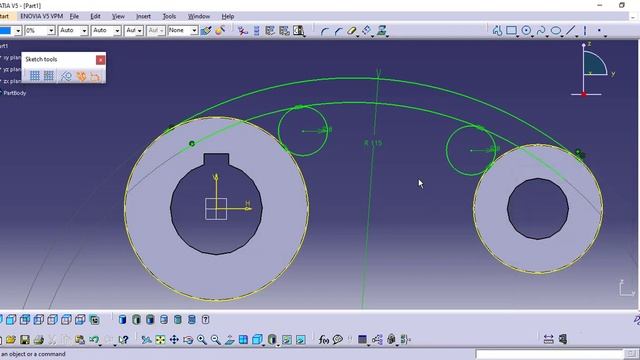Click the Open folder icon
Viewport: 640px width, 360px height.
click(11, 340)
